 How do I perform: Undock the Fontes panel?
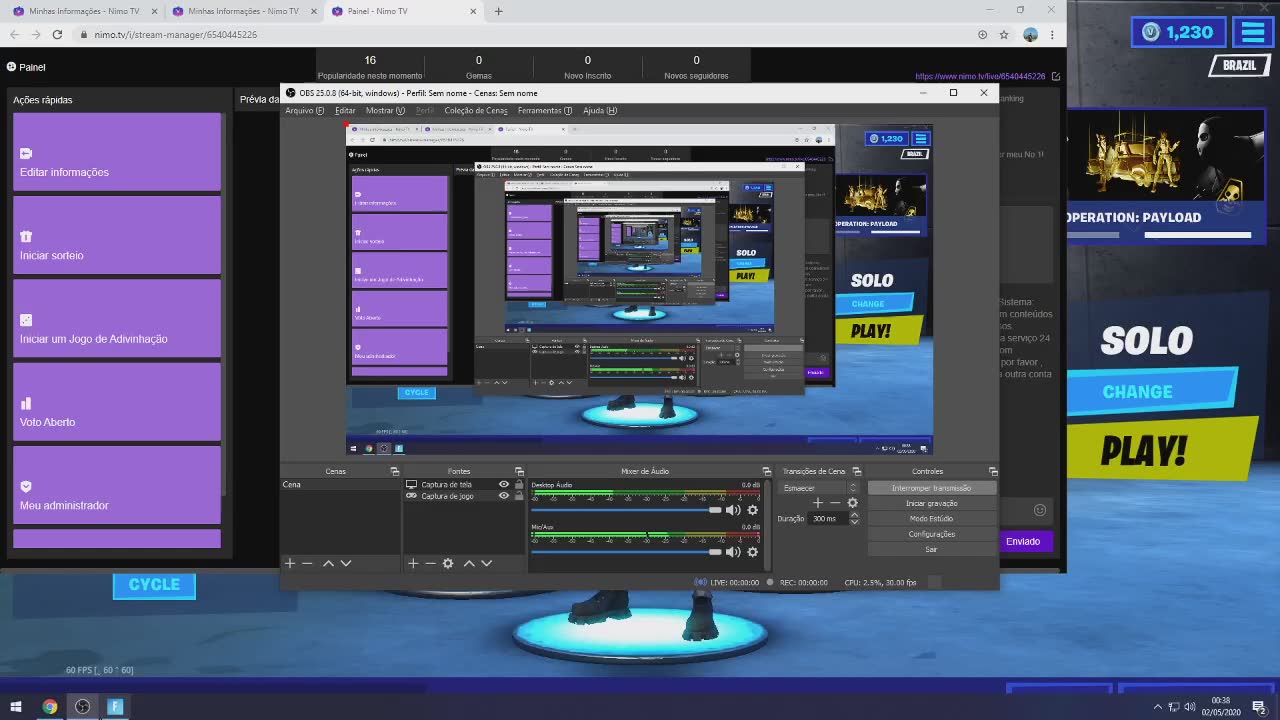[518, 471]
